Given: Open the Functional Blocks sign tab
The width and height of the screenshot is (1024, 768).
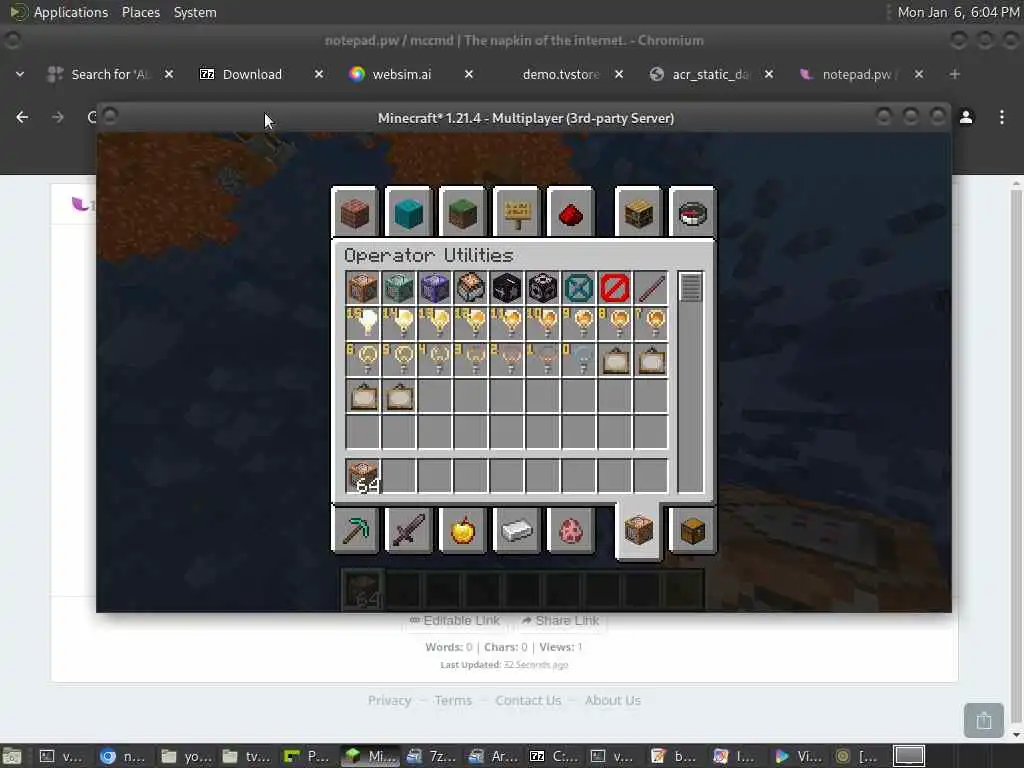Looking at the screenshot, I should click(x=517, y=212).
